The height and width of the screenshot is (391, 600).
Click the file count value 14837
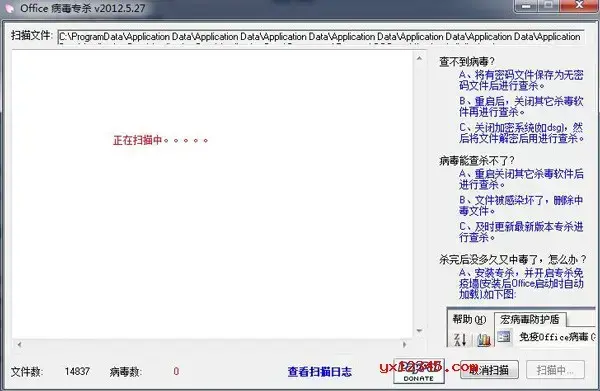[x=77, y=371]
